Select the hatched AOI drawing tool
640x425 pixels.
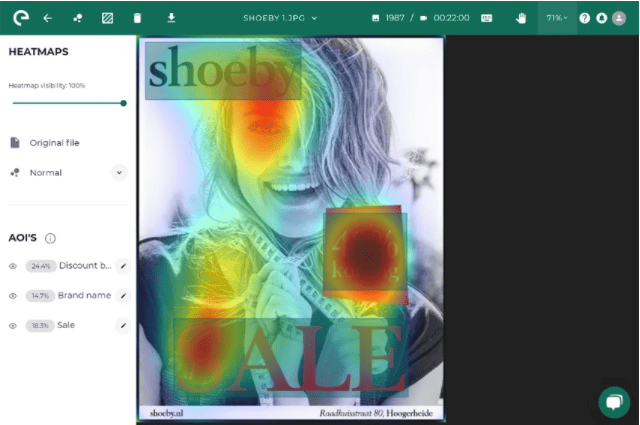[107, 18]
